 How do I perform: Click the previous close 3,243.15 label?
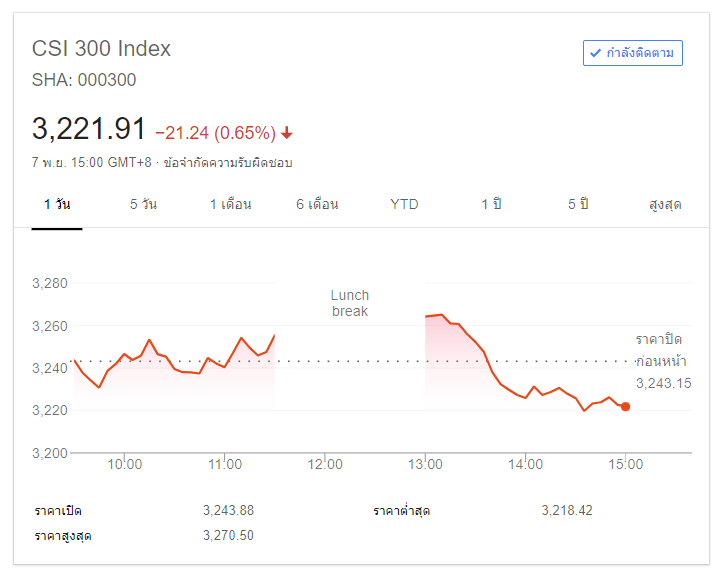(x=663, y=383)
